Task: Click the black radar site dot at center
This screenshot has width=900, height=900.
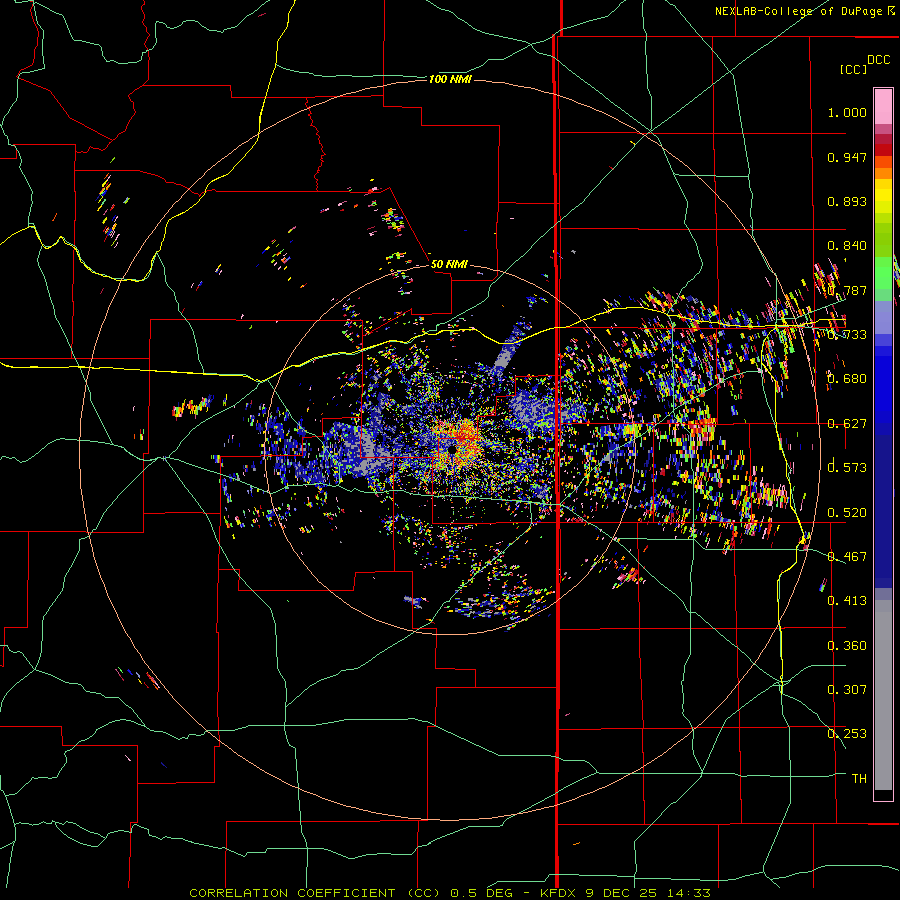Action: (452, 451)
